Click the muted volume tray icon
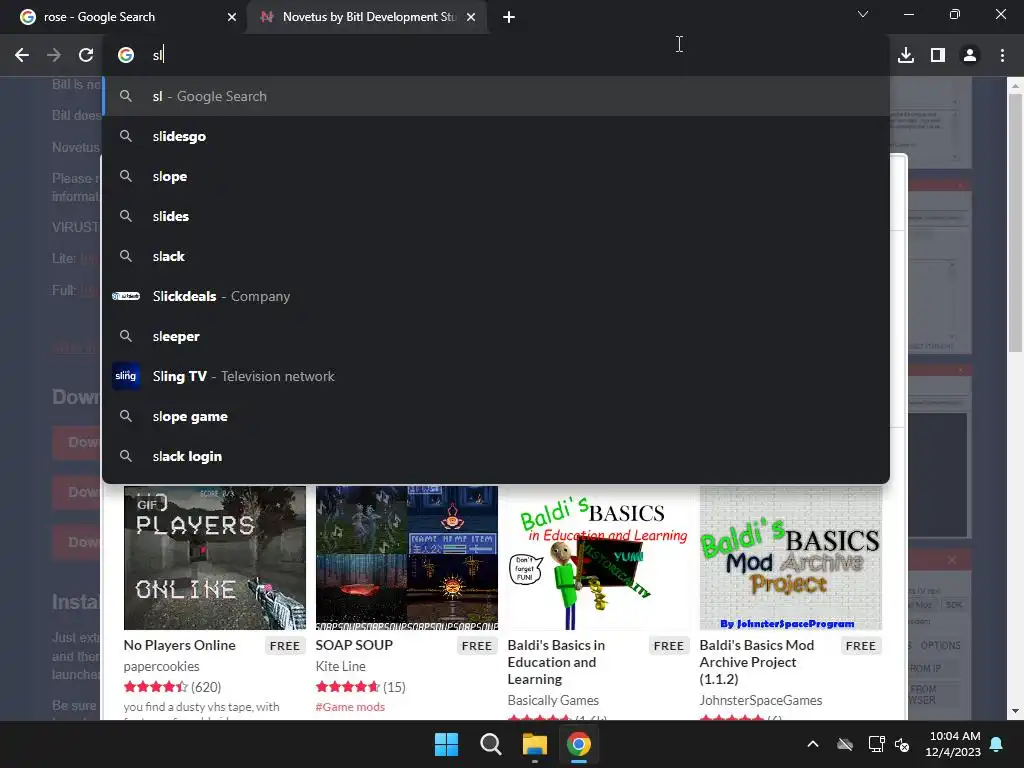1024x768 pixels. click(902, 744)
